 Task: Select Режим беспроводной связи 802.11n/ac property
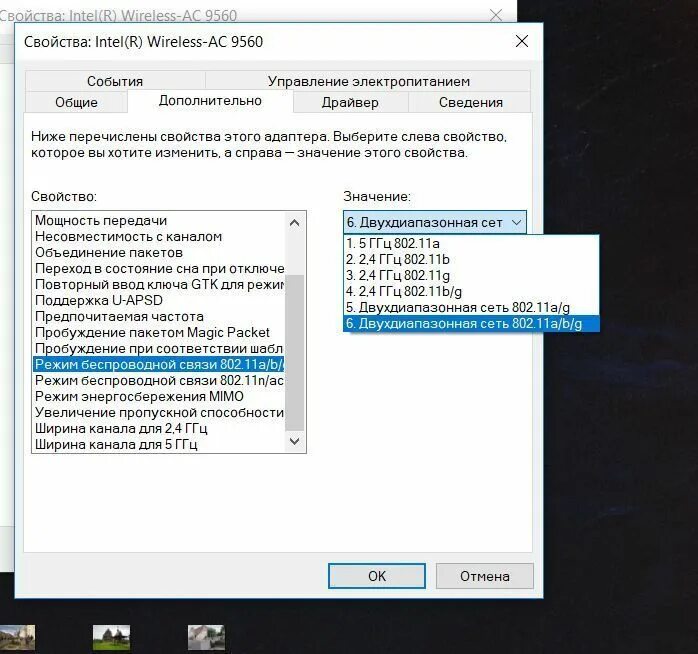tap(158, 381)
